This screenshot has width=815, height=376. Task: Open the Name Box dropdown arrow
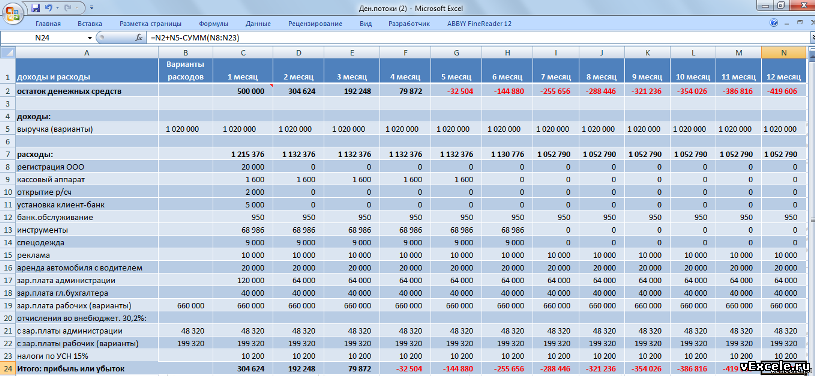click(x=90, y=38)
